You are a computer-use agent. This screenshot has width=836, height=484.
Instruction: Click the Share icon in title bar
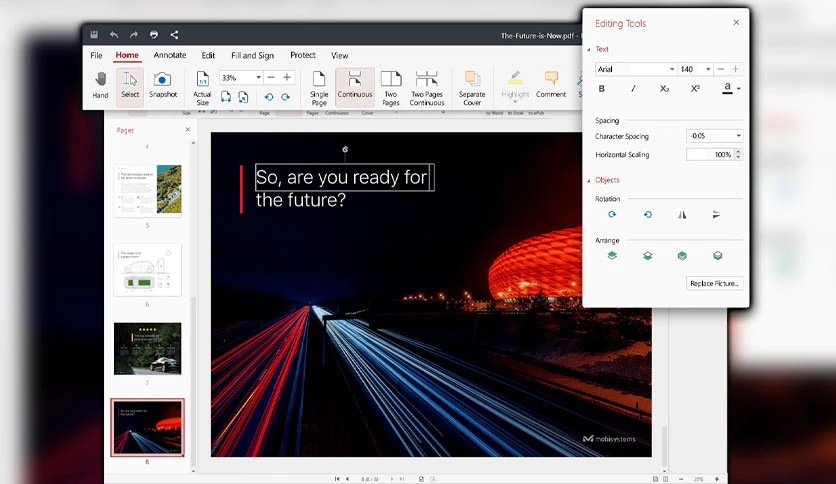tap(174, 35)
